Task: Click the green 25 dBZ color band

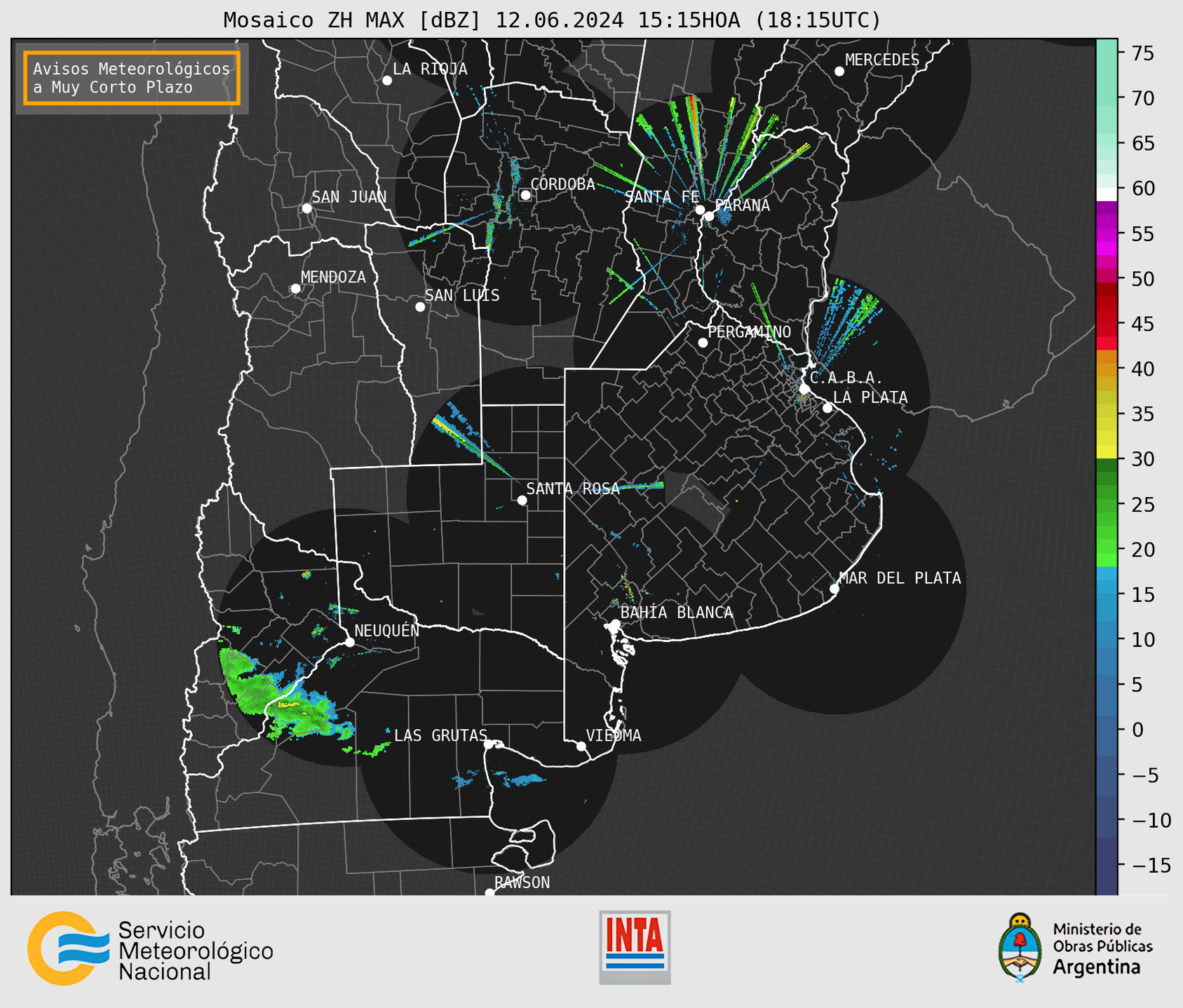Action: point(1107,504)
